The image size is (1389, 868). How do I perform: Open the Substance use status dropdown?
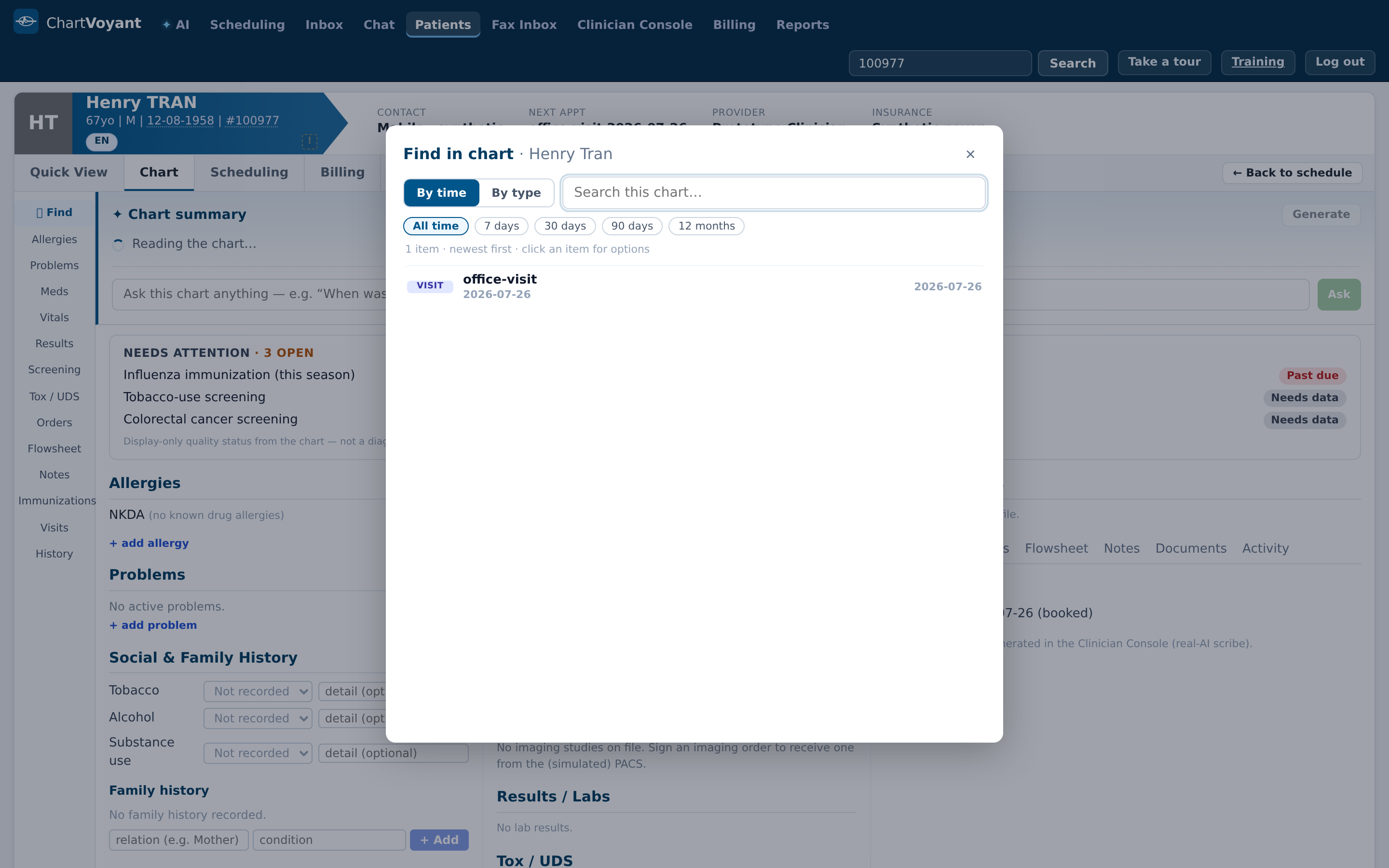coord(258,753)
